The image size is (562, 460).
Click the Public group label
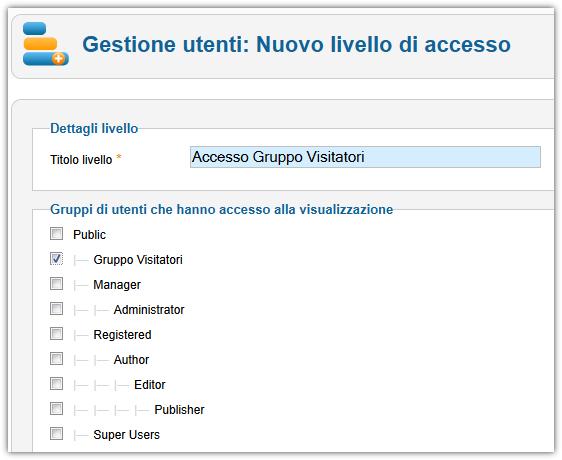coord(89,235)
